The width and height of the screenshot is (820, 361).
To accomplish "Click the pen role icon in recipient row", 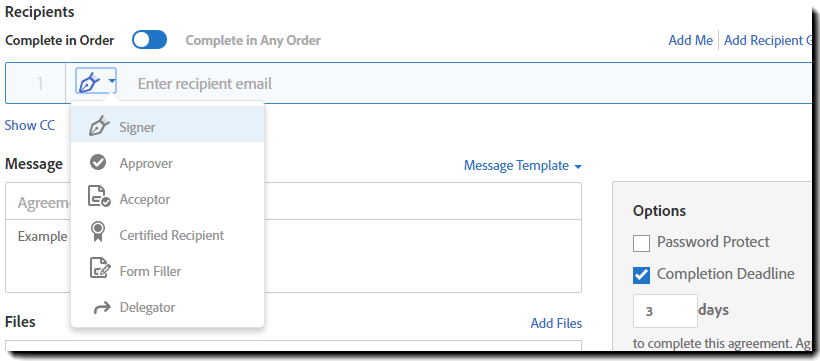I will point(90,82).
